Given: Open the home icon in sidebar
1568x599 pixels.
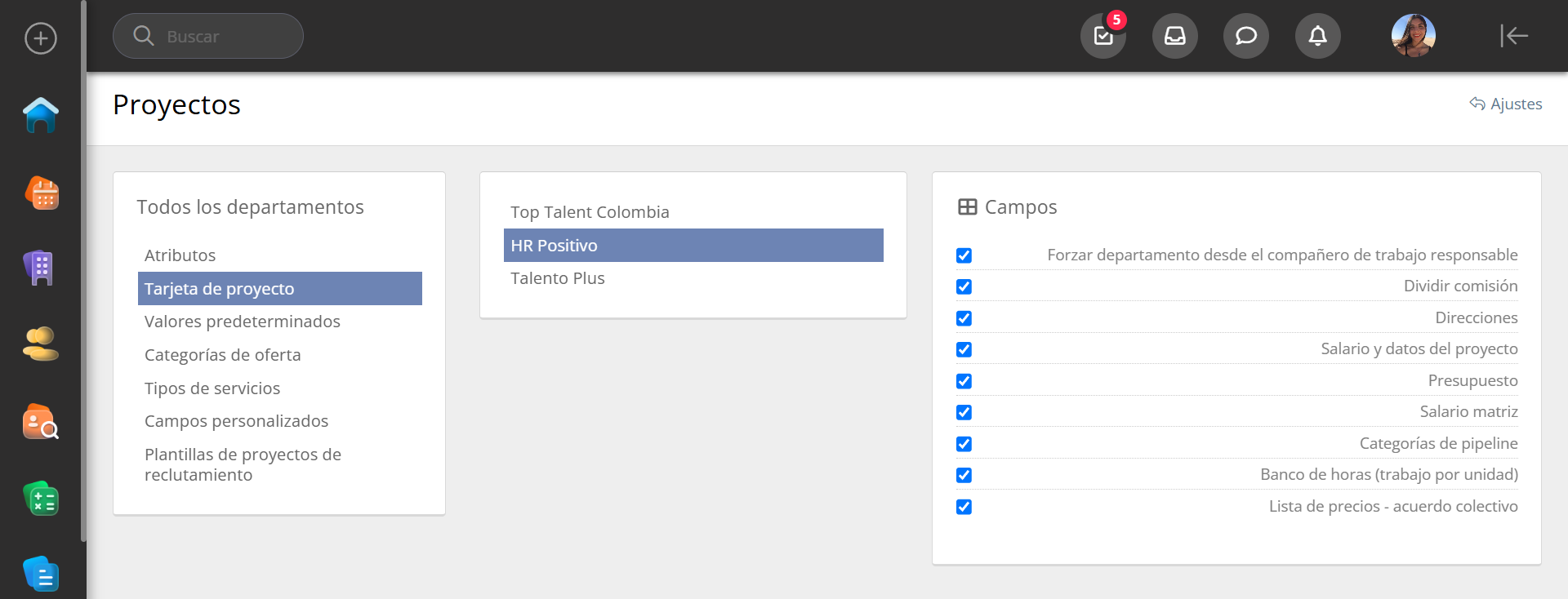Looking at the screenshot, I should (x=41, y=115).
